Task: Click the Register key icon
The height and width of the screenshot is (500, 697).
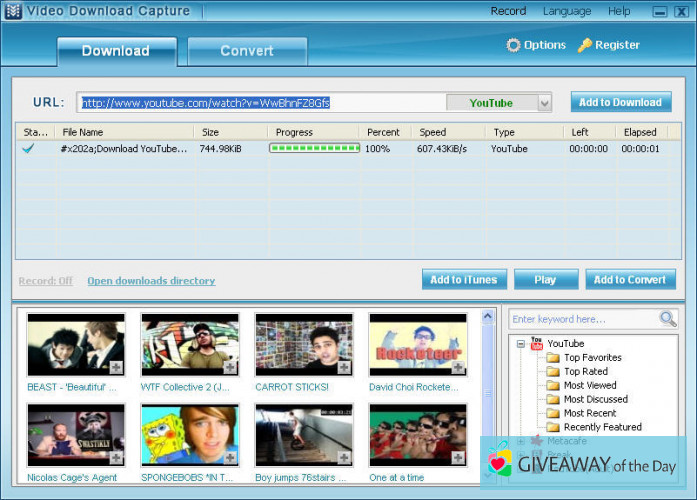Action: point(585,45)
